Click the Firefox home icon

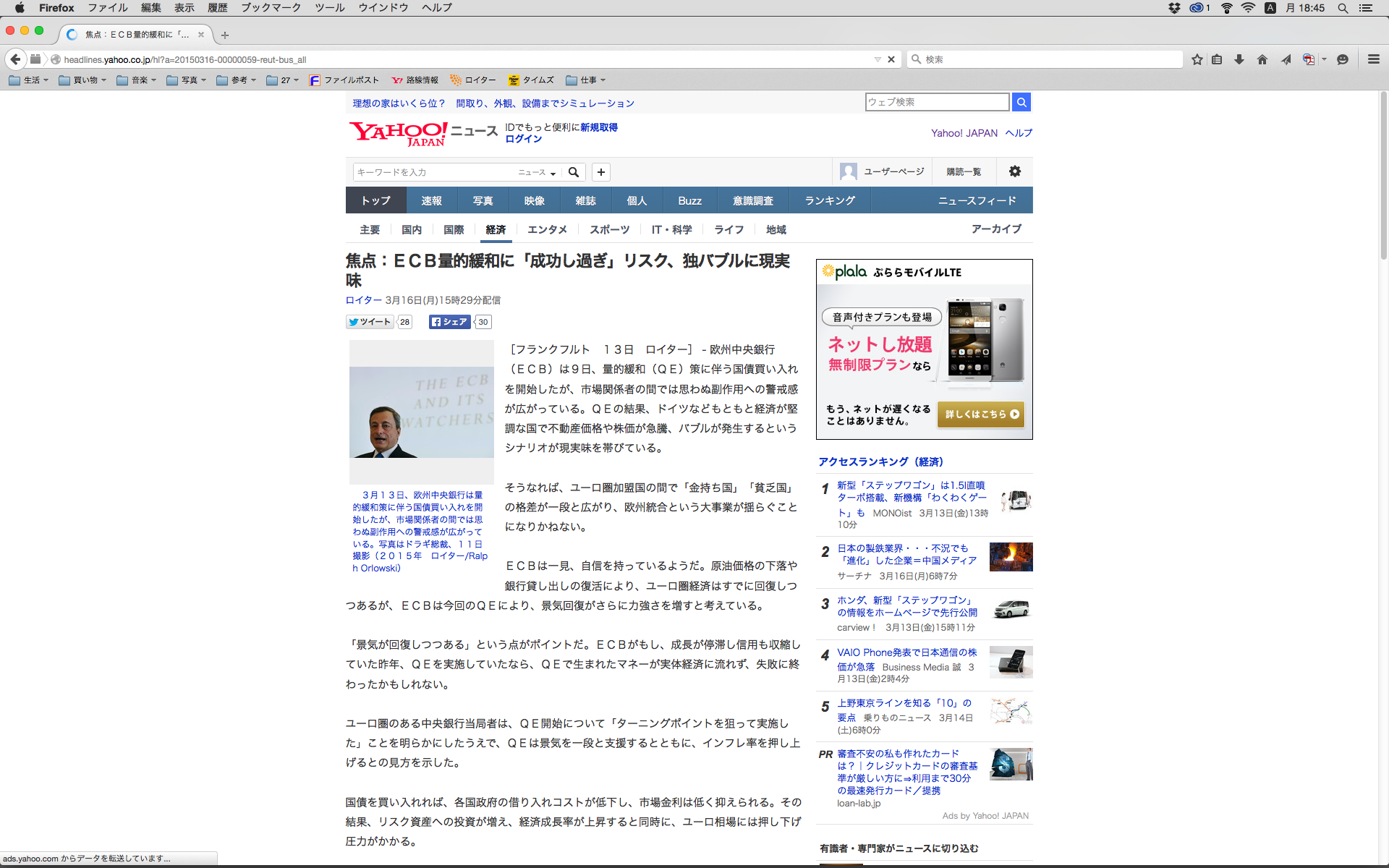click(1262, 59)
